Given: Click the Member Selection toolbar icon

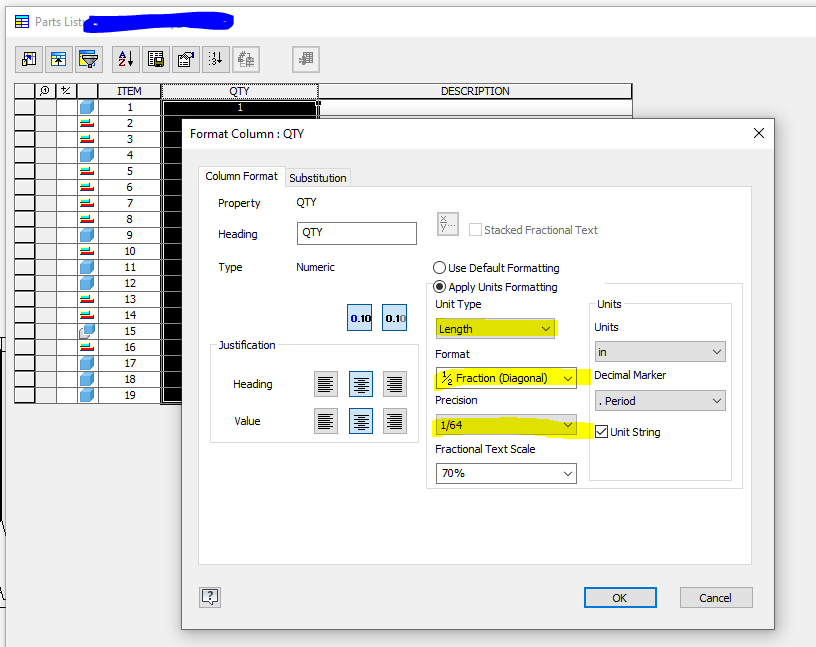Looking at the screenshot, I should pyautogui.click(x=306, y=59).
